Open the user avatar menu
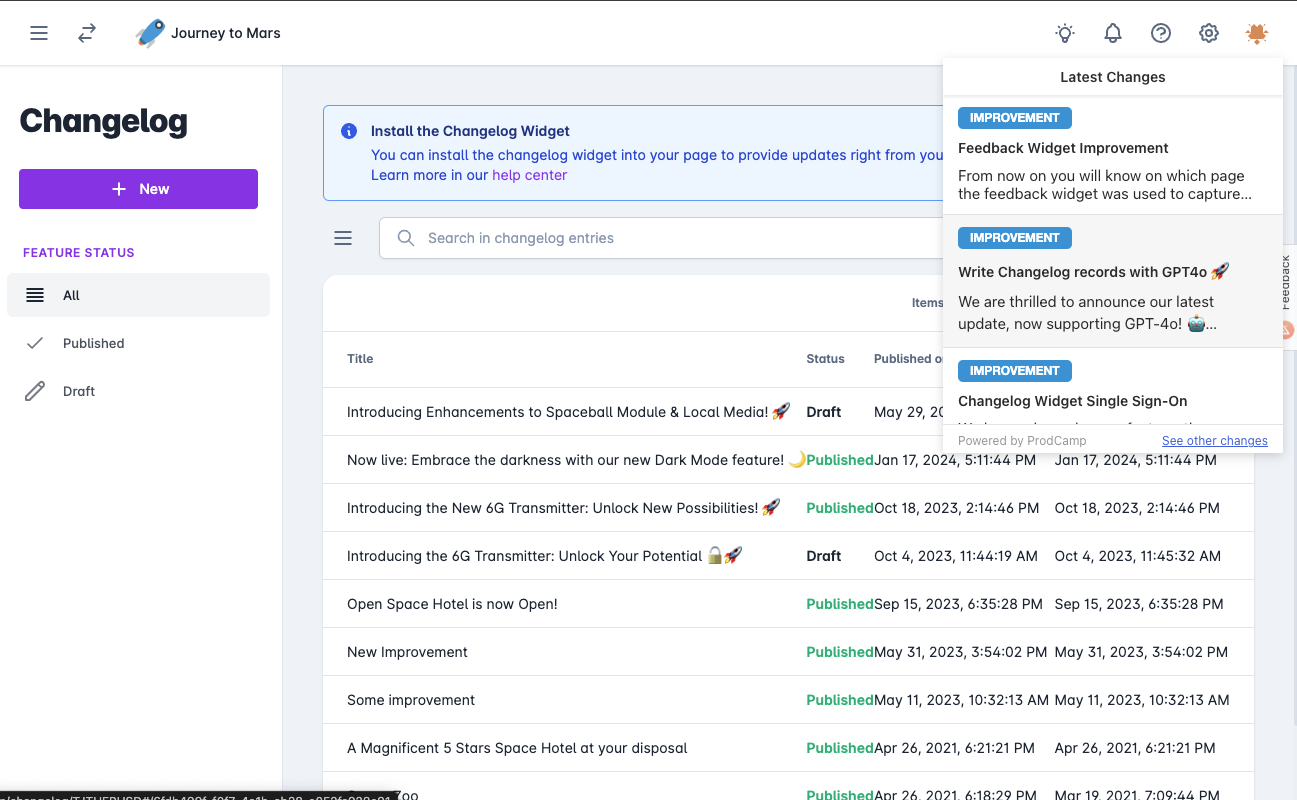 [1257, 33]
